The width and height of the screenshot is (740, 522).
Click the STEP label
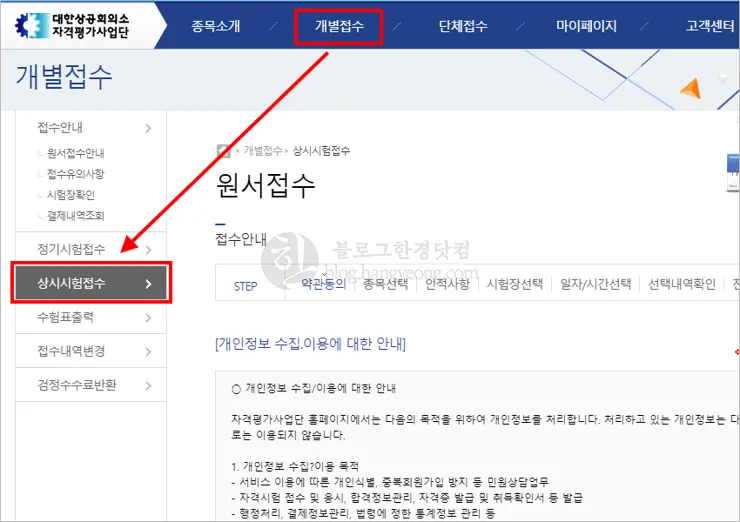245,286
